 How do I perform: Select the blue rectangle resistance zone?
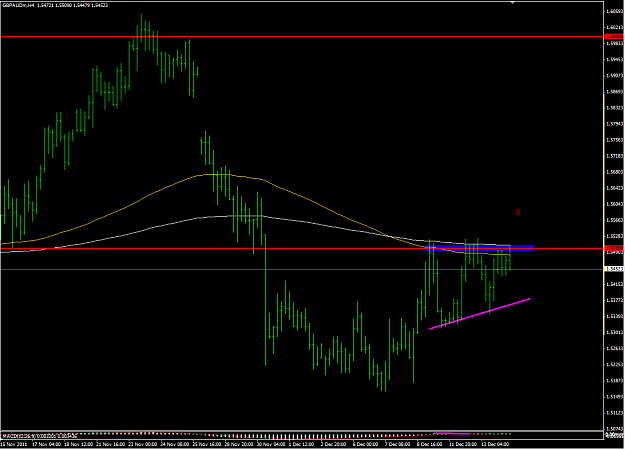tap(480, 248)
